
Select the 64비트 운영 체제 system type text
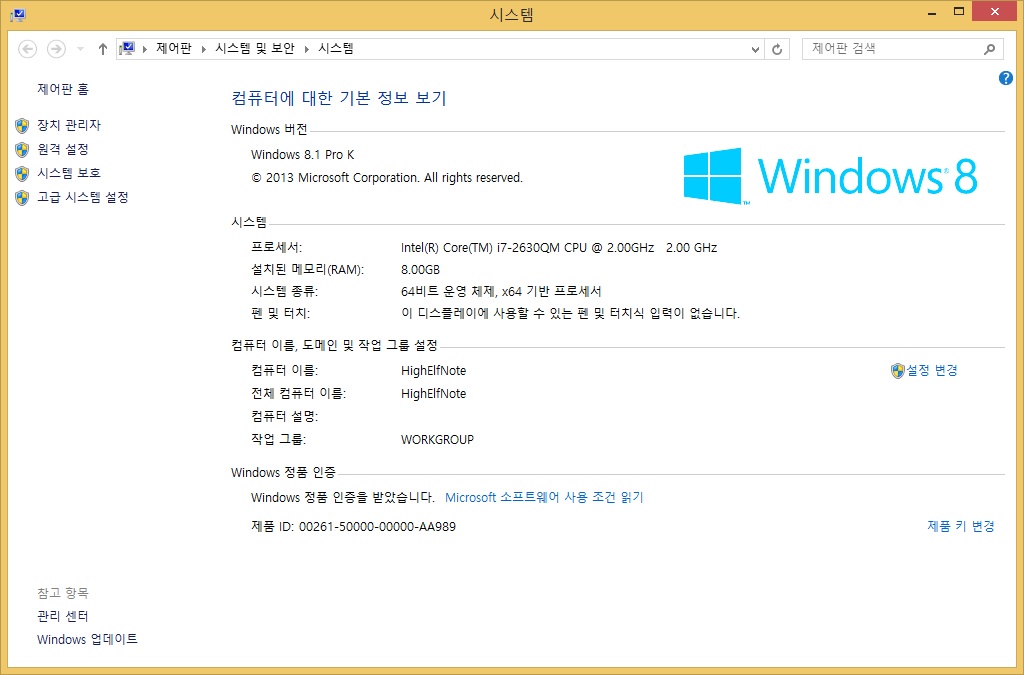coord(501,291)
